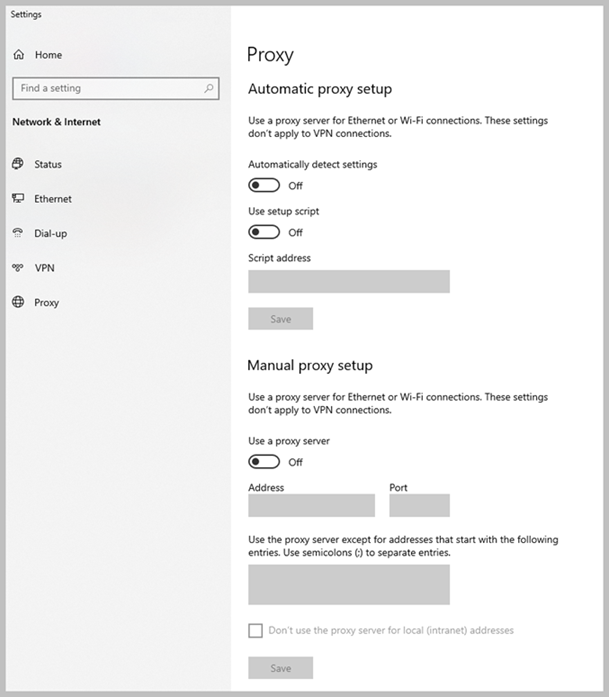This screenshot has width=609, height=697.
Task: Click the VPN icon
Action: click(x=18, y=268)
